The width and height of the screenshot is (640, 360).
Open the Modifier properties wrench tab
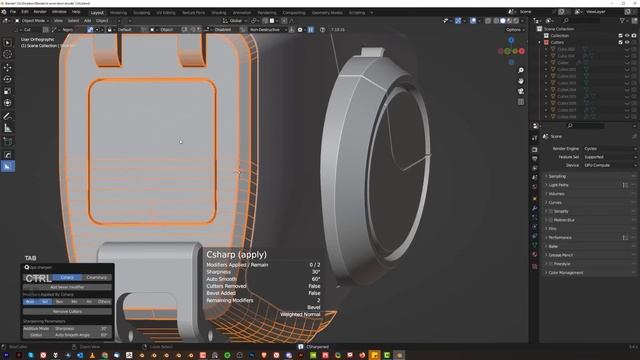(535, 208)
